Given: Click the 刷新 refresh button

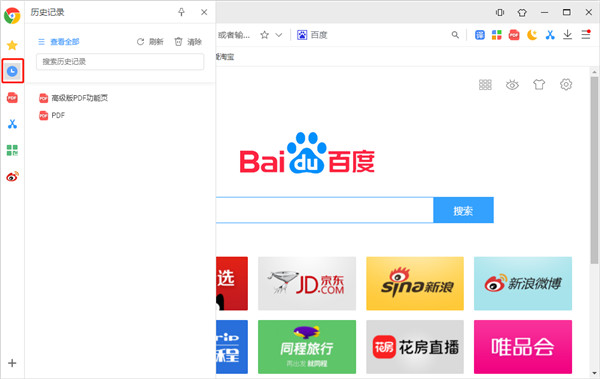Looking at the screenshot, I should (x=150, y=42).
